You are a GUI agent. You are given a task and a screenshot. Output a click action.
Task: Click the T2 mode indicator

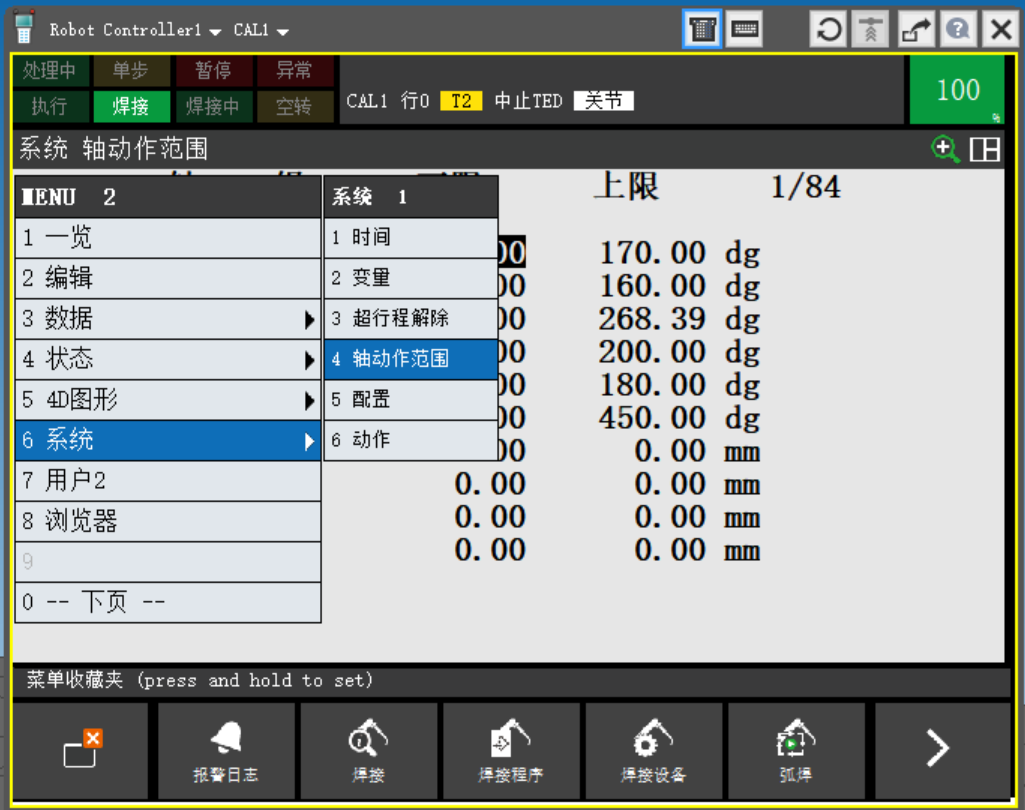(461, 101)
